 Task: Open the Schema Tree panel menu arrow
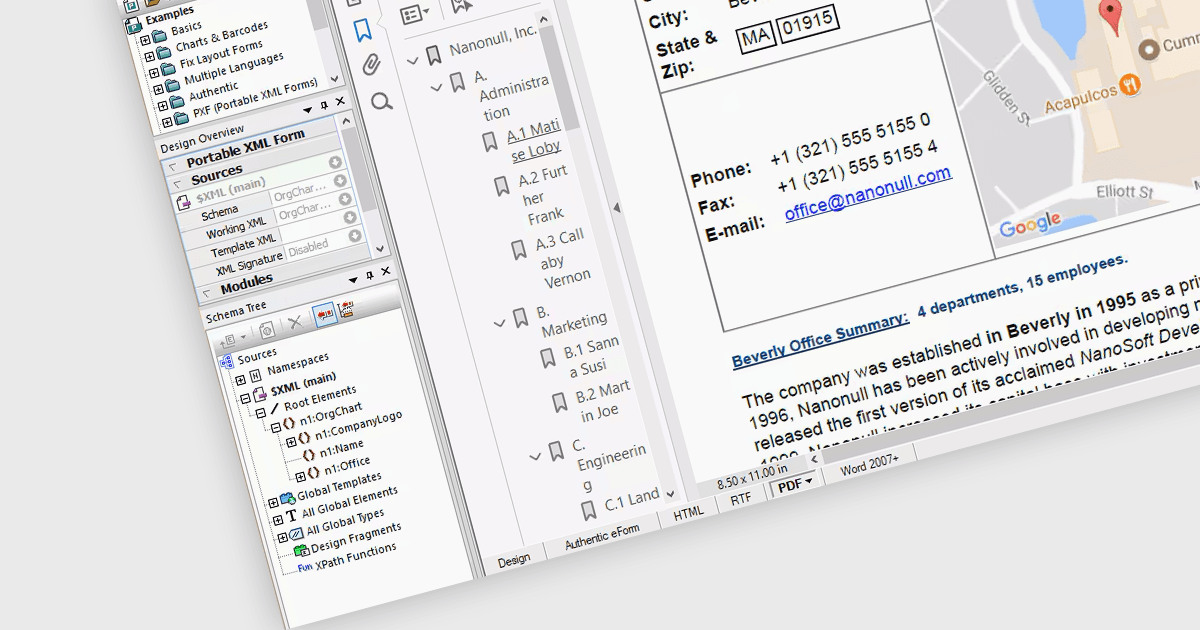pyautogui.click(x=353, y=280)
